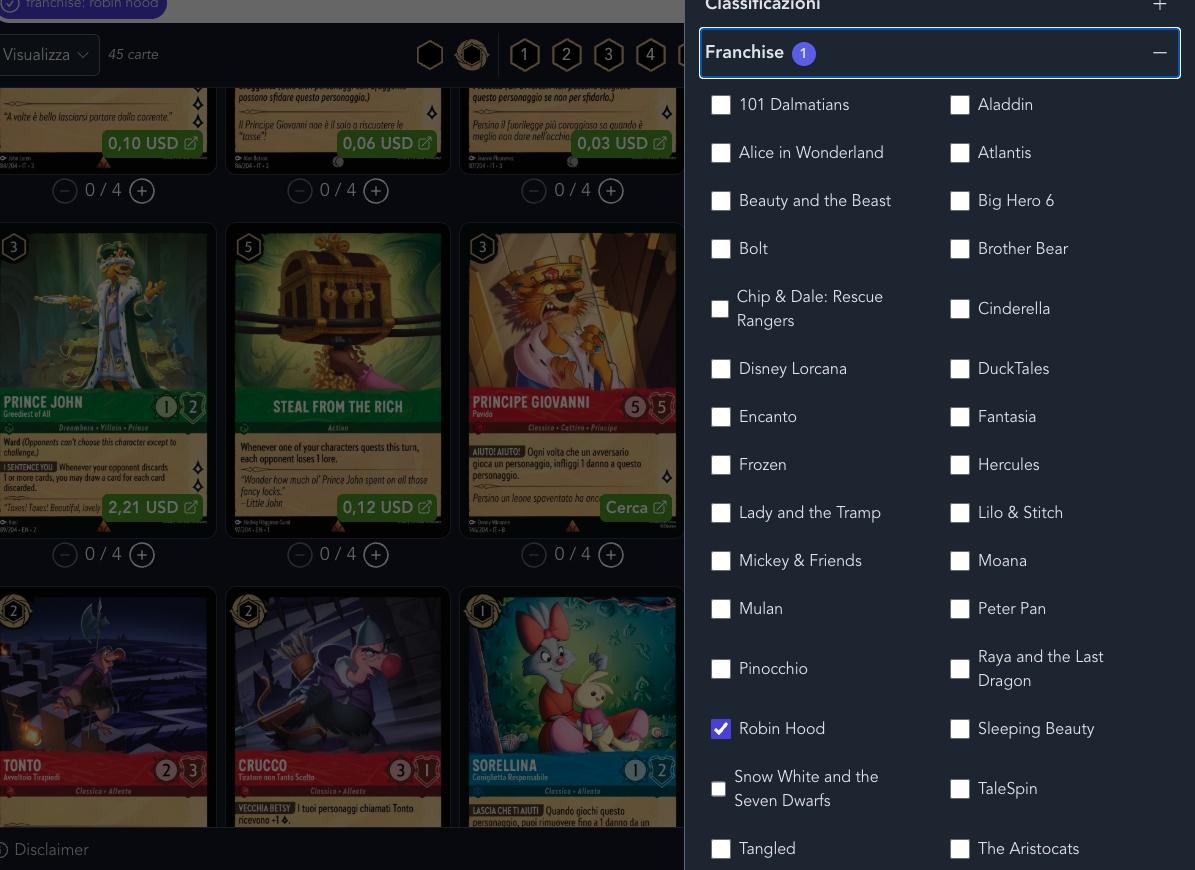Click the ink cost 1 hexagon filter

click(x=524, y=55)
